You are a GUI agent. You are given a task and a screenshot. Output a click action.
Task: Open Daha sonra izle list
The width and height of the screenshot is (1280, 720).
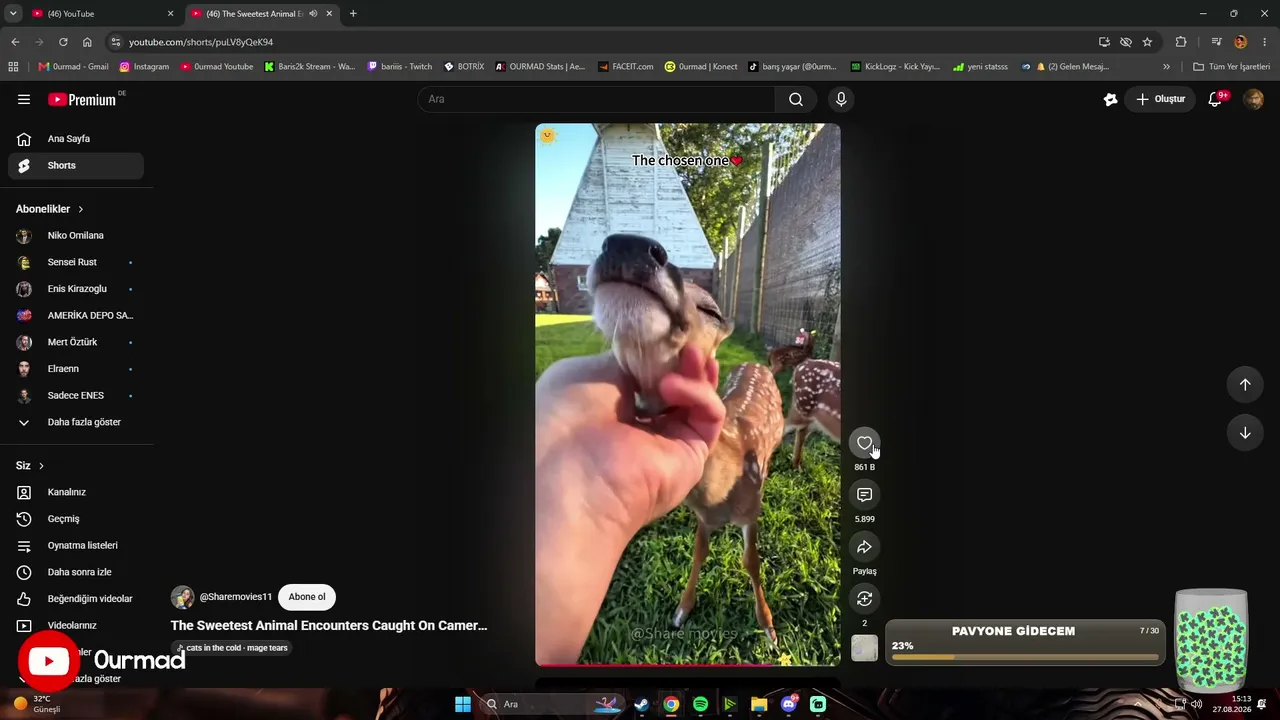pos(76,572)
